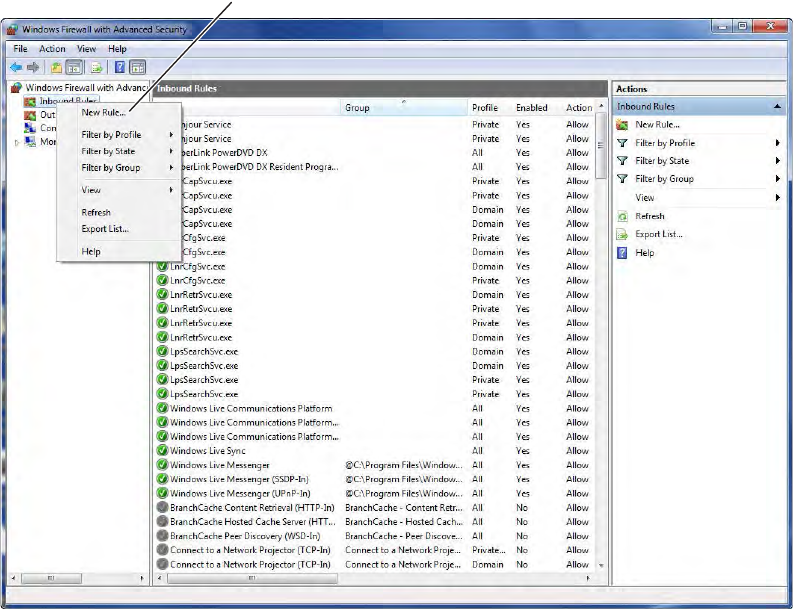793x609 pixels.
Task: Click the rule list horizontal scrollbar thumb
Action: (252, 578)
